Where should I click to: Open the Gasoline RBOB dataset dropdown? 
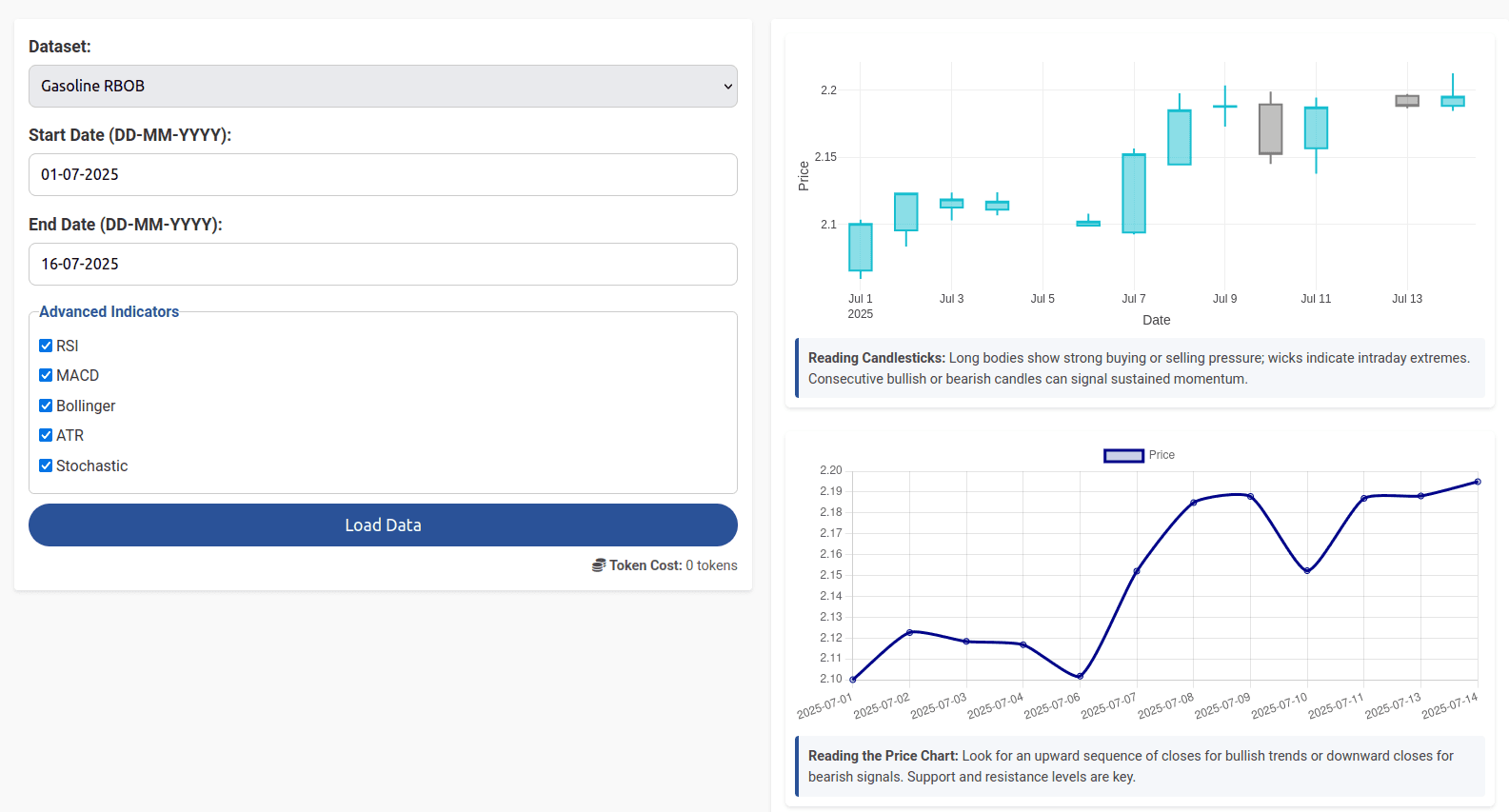pyautogui.click(x=383, y=86)
